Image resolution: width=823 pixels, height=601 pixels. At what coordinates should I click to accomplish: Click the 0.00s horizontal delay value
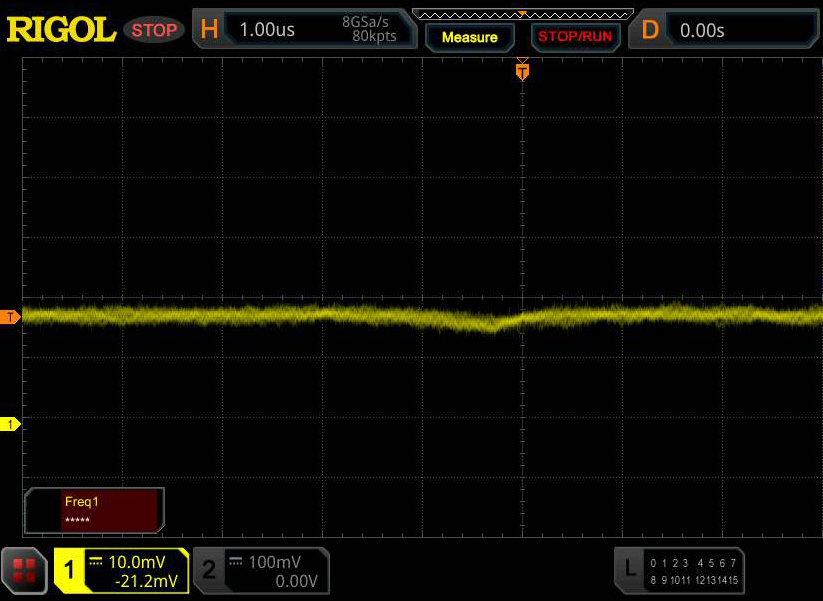[x=702, y=30]
